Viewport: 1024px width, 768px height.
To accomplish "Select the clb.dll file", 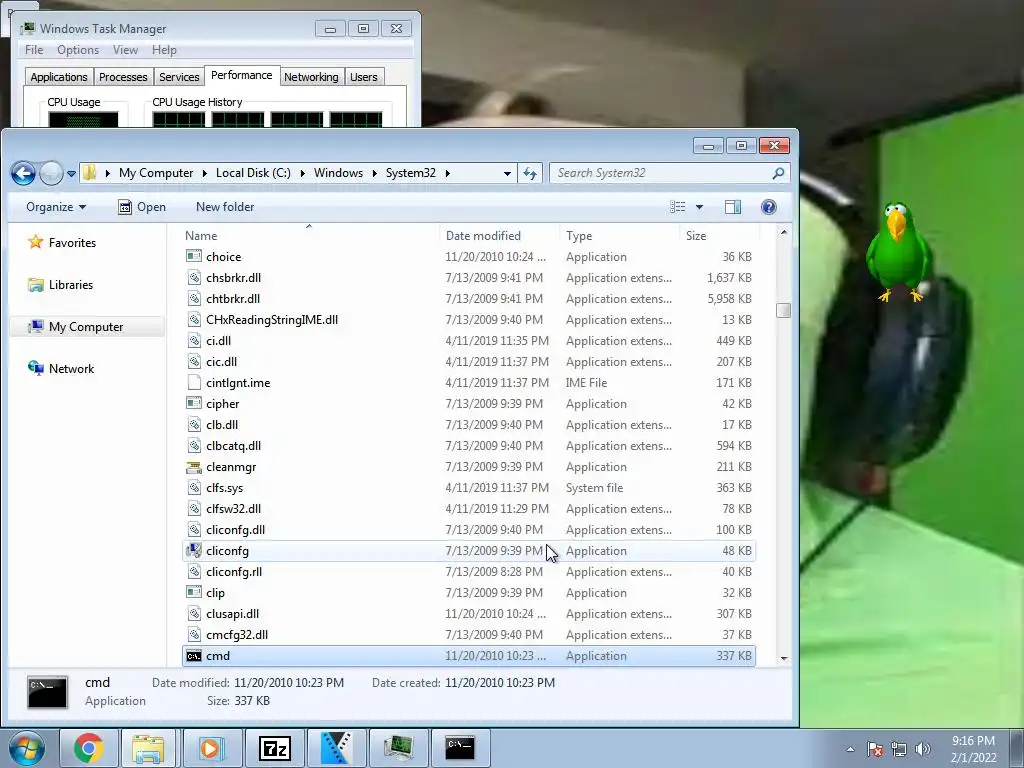I will coord(222,424).
